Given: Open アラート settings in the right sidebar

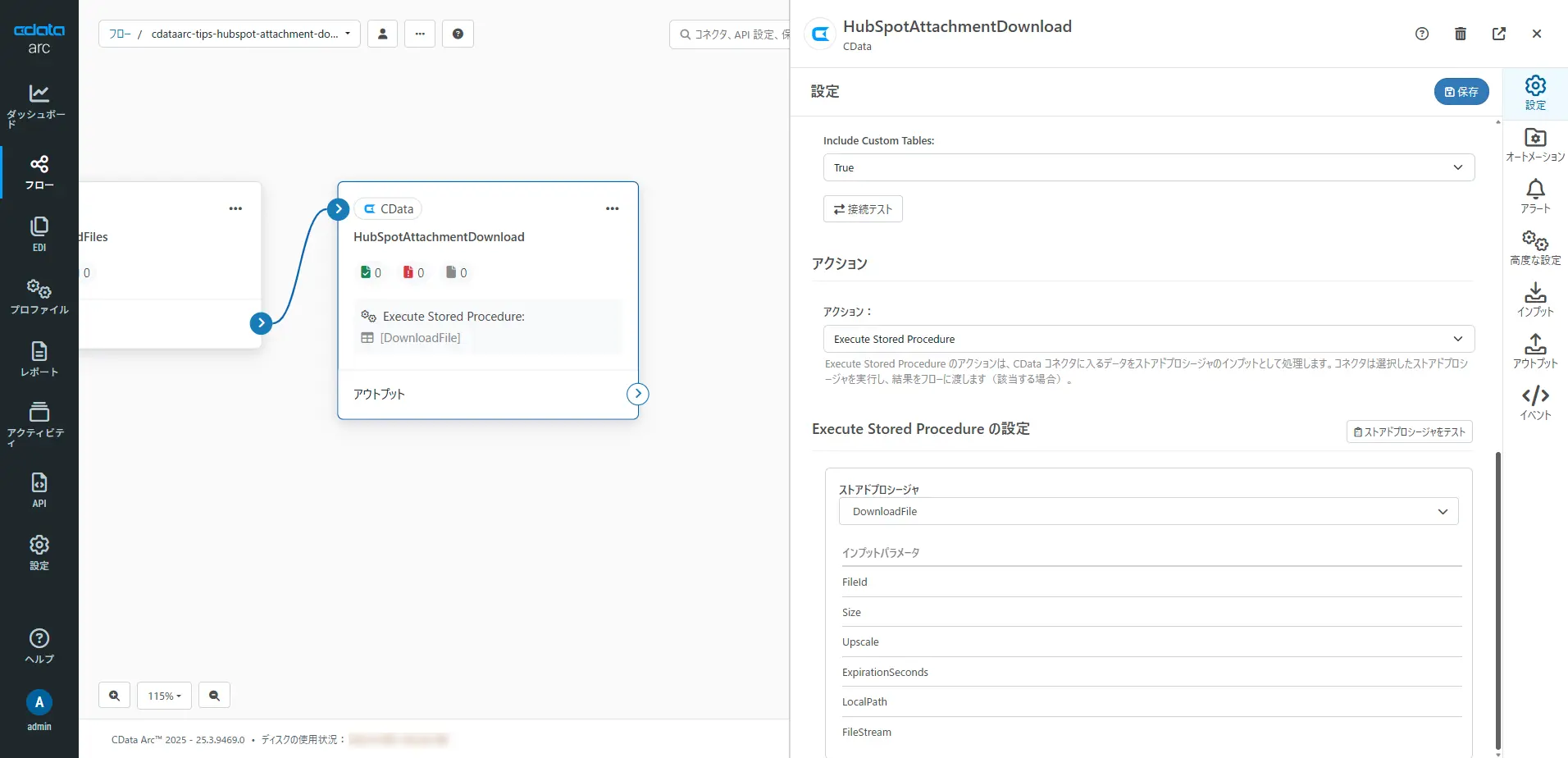Looking at the screenshot, I should [1534, 195].
